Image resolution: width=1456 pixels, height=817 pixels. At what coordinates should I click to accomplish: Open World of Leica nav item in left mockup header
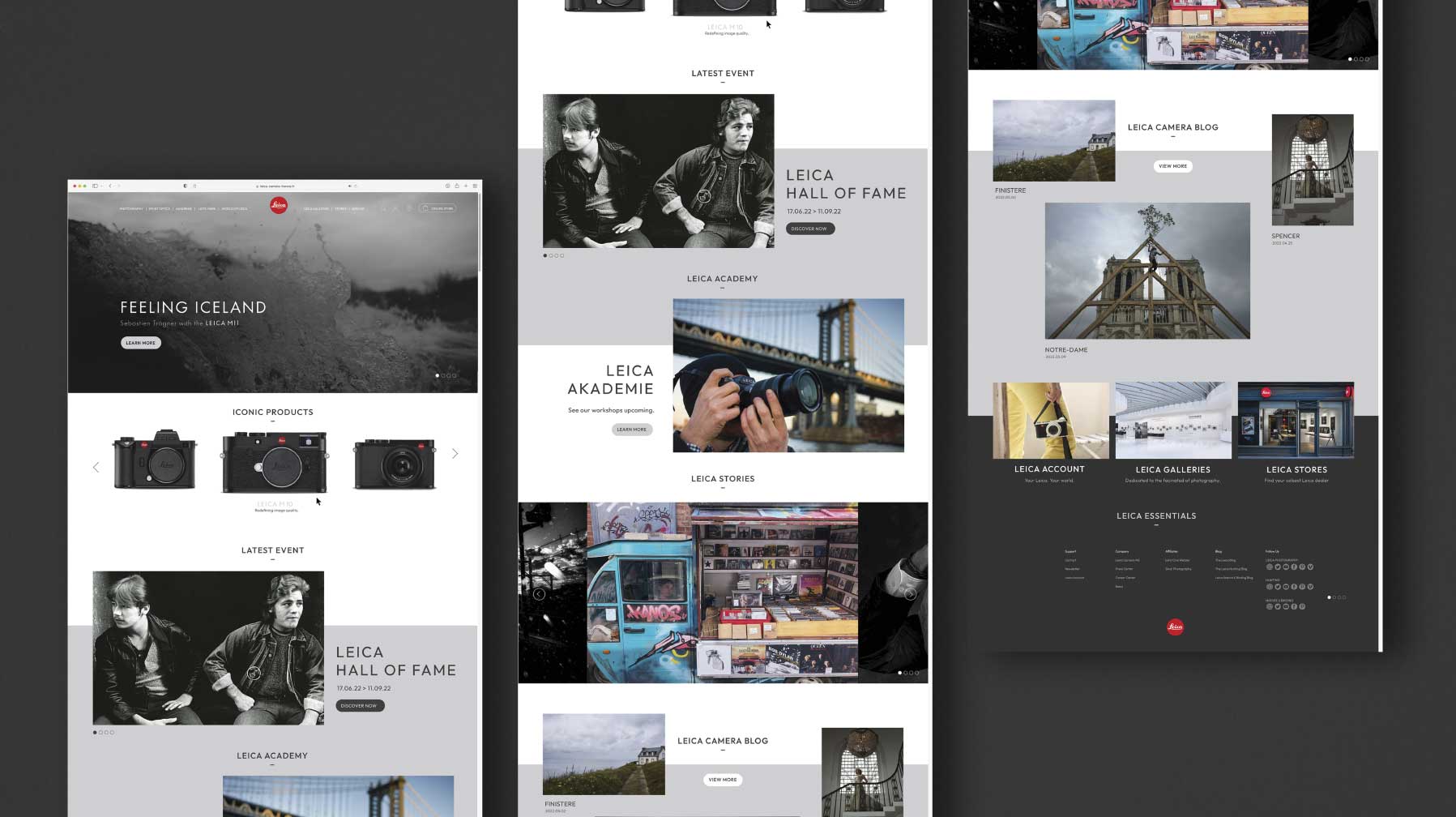234,209
